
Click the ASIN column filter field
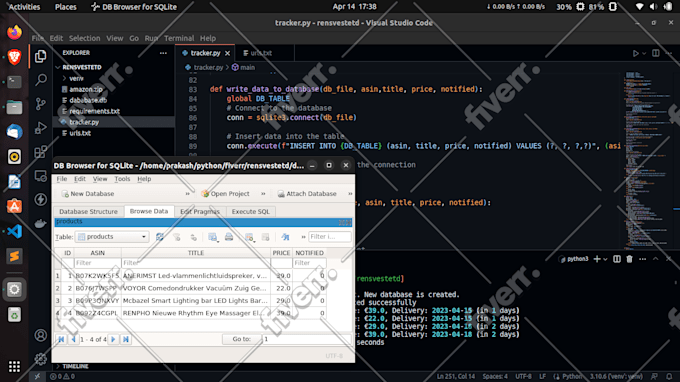tap(98, 263)
